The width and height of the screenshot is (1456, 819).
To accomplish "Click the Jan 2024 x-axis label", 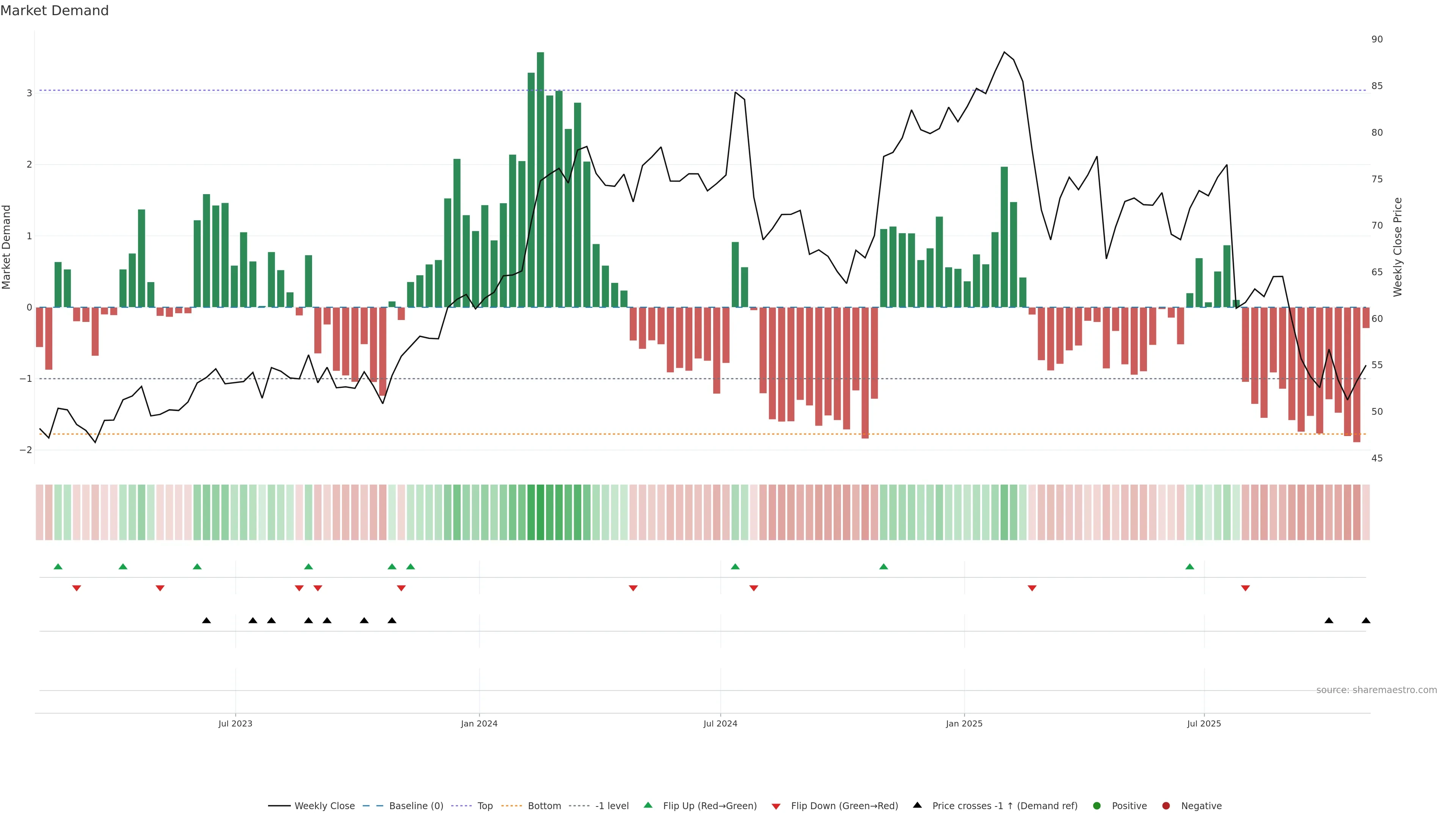I will coord(479,724).
